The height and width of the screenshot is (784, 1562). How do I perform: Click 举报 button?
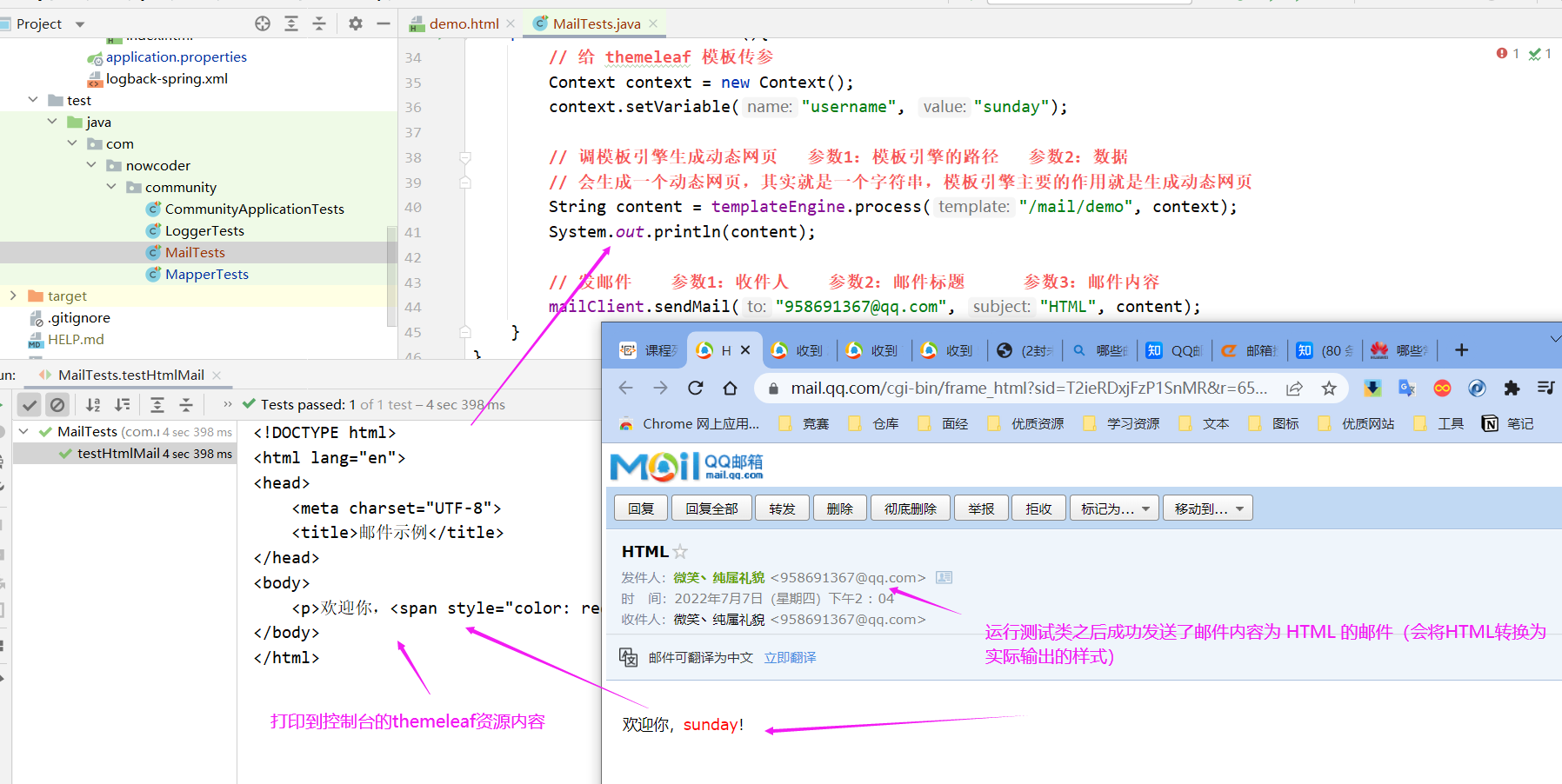click(981, 508)
